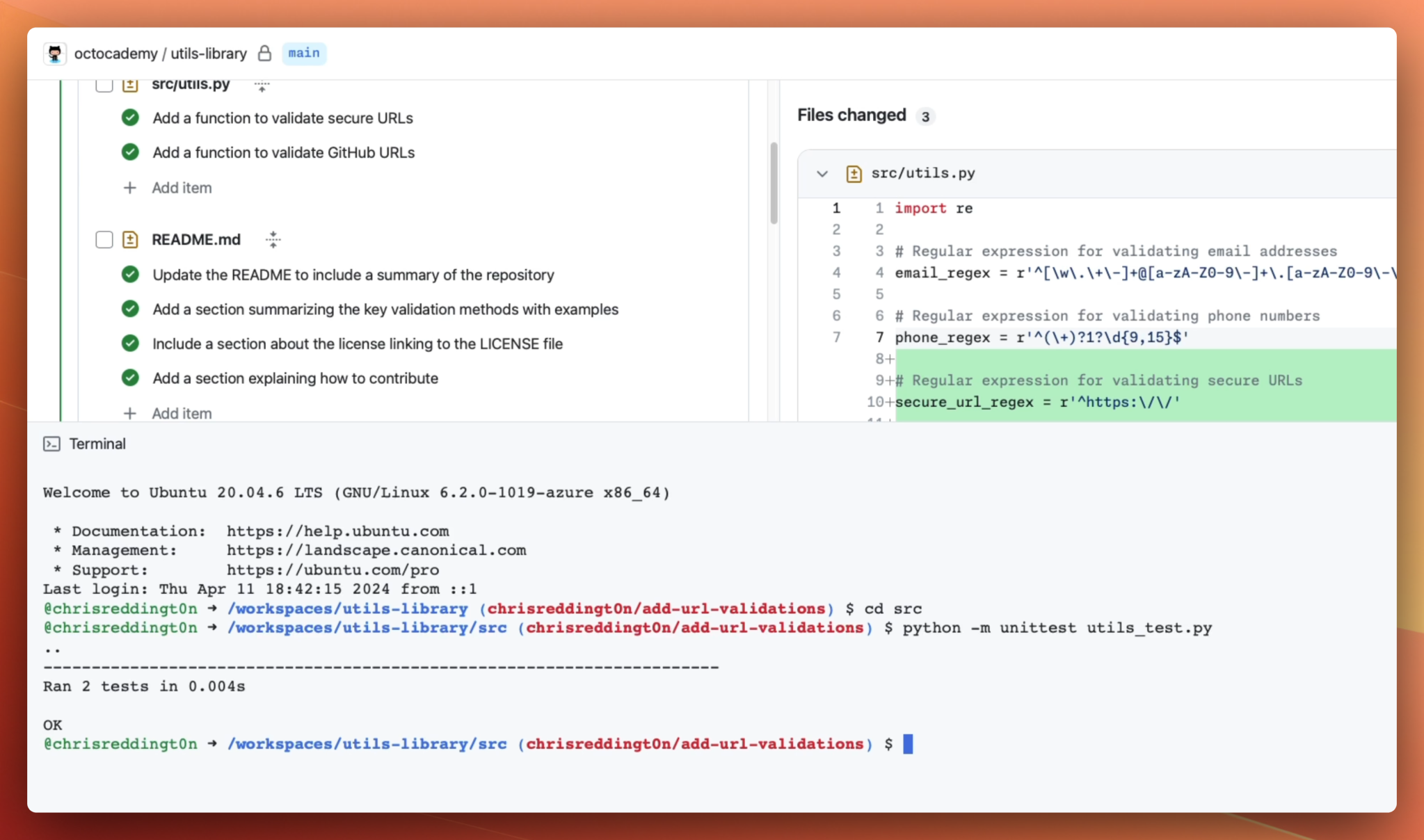The image size is (1424, 840).
Task: Open the utils-library repository link
Action: [209, 54]
